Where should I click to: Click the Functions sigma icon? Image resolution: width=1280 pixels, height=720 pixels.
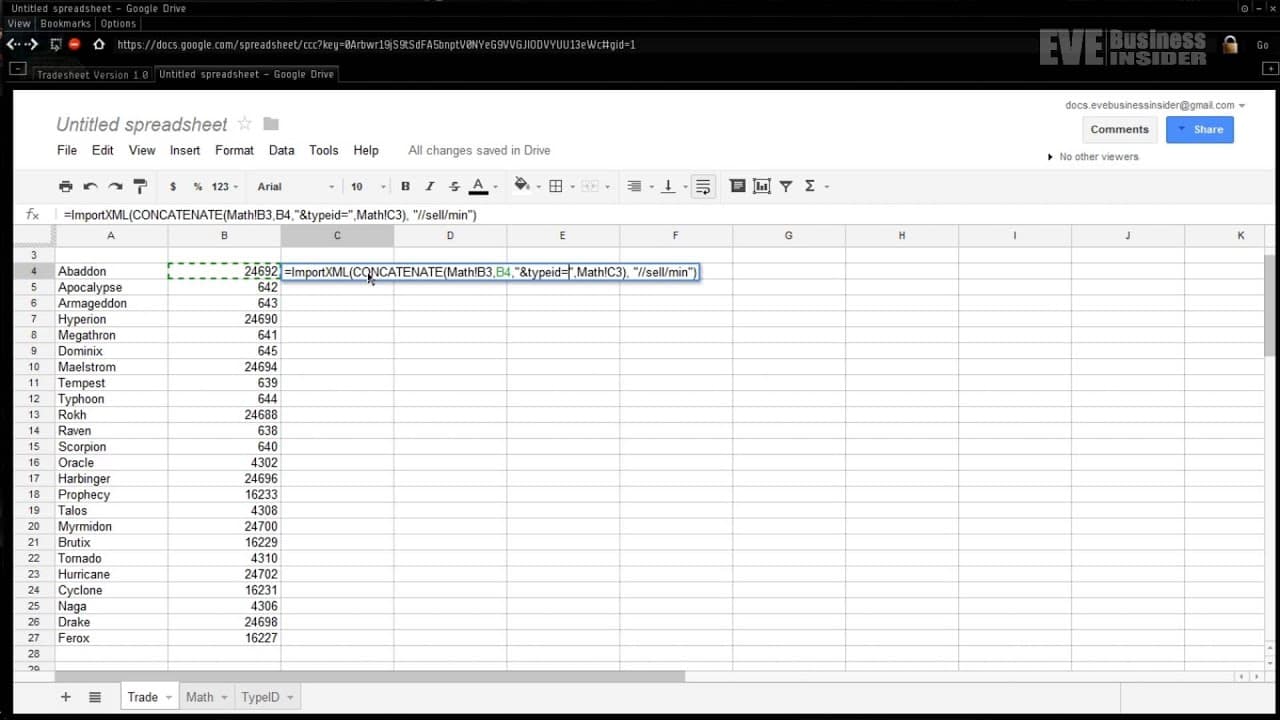tap(810, 186)
